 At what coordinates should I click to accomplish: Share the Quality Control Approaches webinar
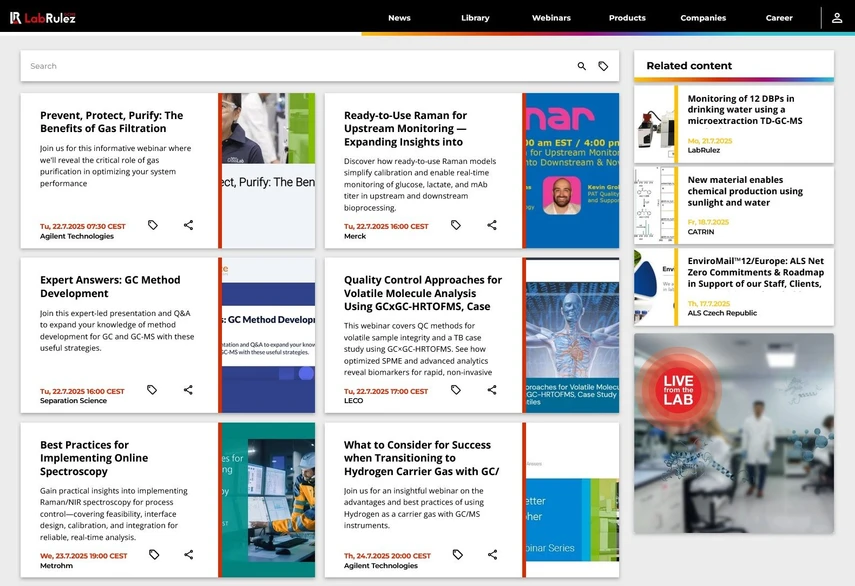coord(492,390)
